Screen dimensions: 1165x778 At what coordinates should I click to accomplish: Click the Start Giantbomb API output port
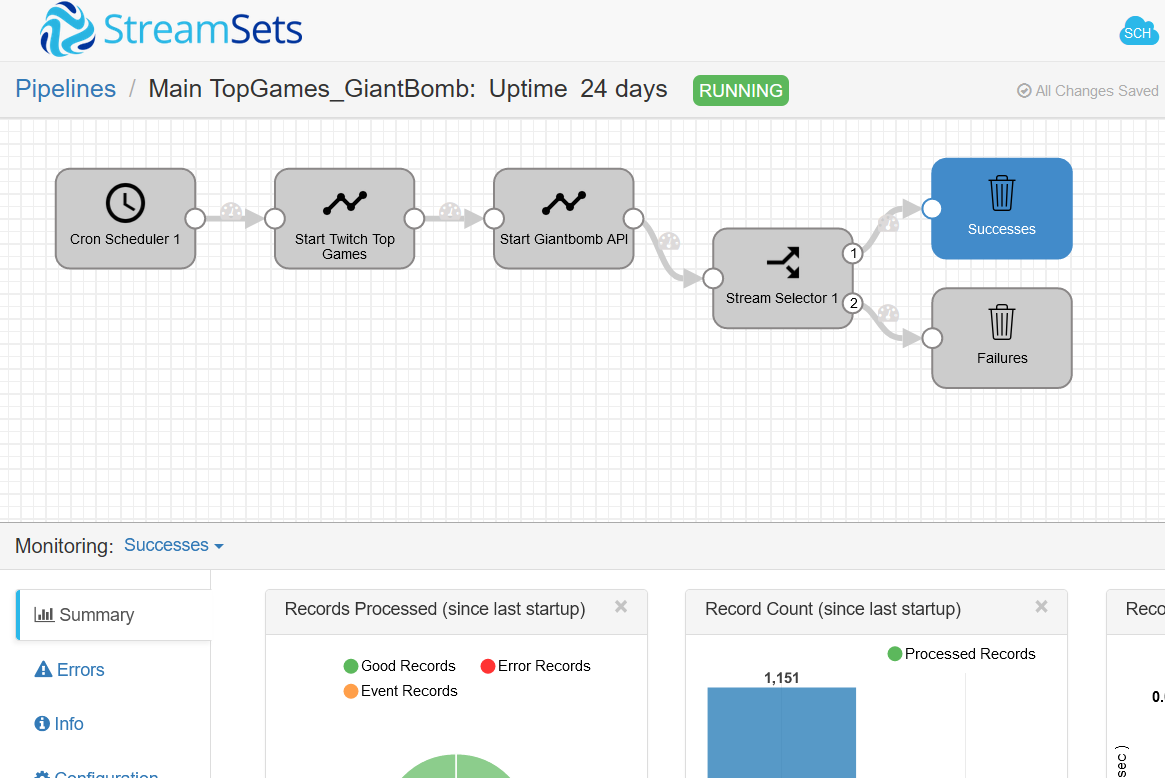(x=634, y=218)
